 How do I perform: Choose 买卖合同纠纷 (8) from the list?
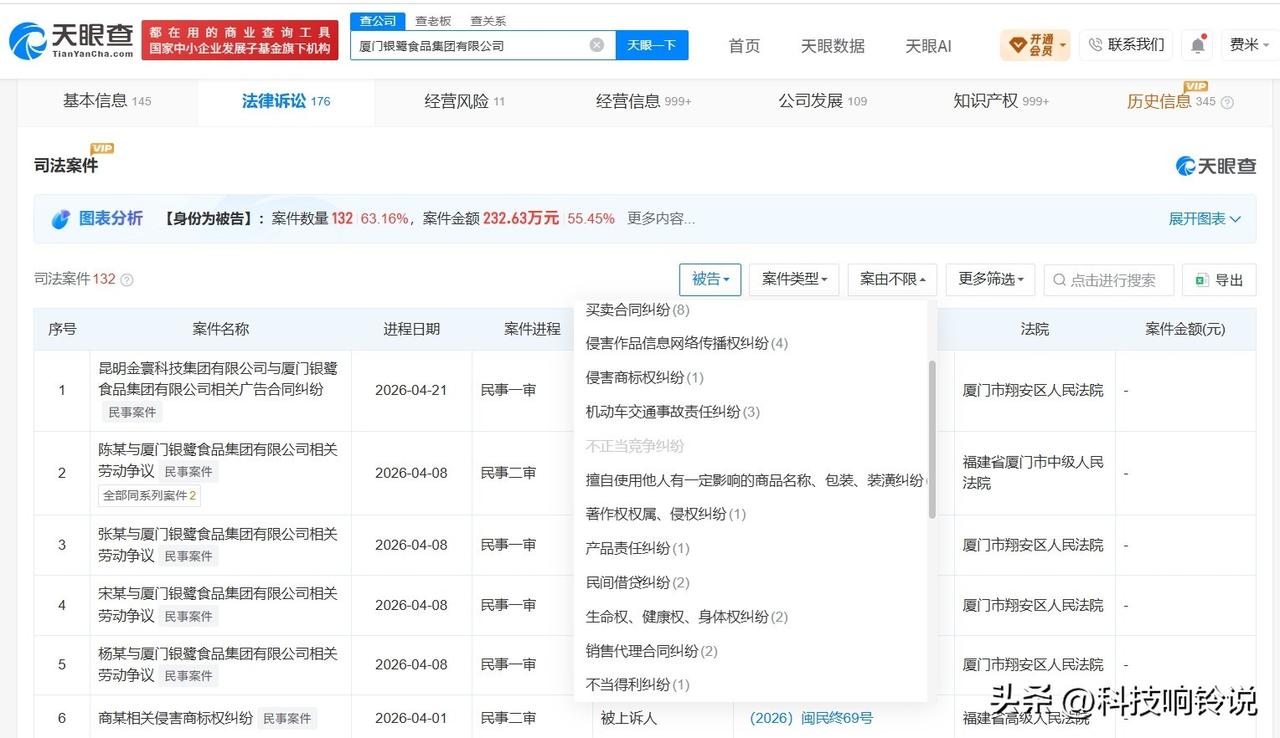tap(638, 310)
